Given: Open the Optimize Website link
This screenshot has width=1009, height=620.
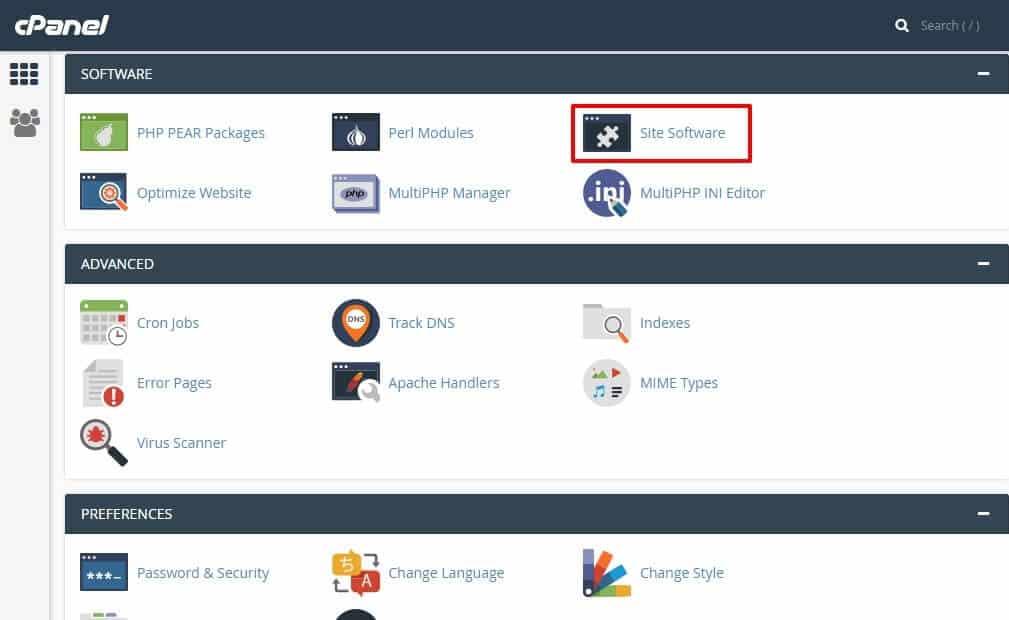Looking at the screenshot, I should coord(194,193).
